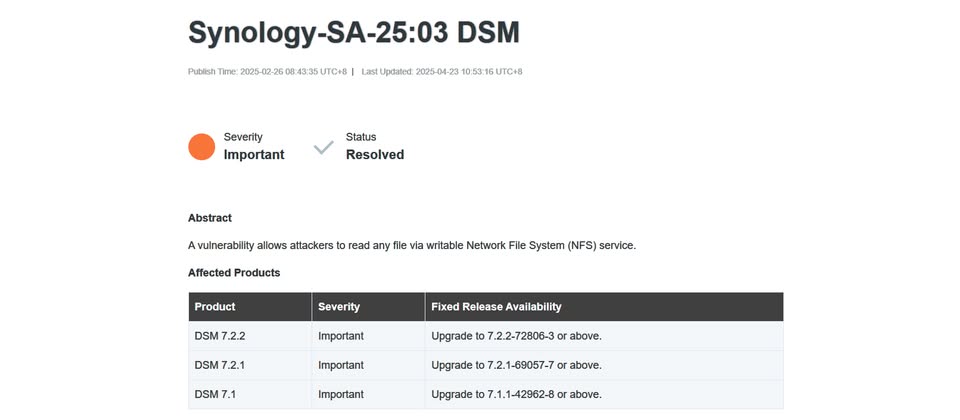Click the Resolved status checkmark icon
Image resolution: width=960 pixels, height=420 pixels.
[323, 147]
